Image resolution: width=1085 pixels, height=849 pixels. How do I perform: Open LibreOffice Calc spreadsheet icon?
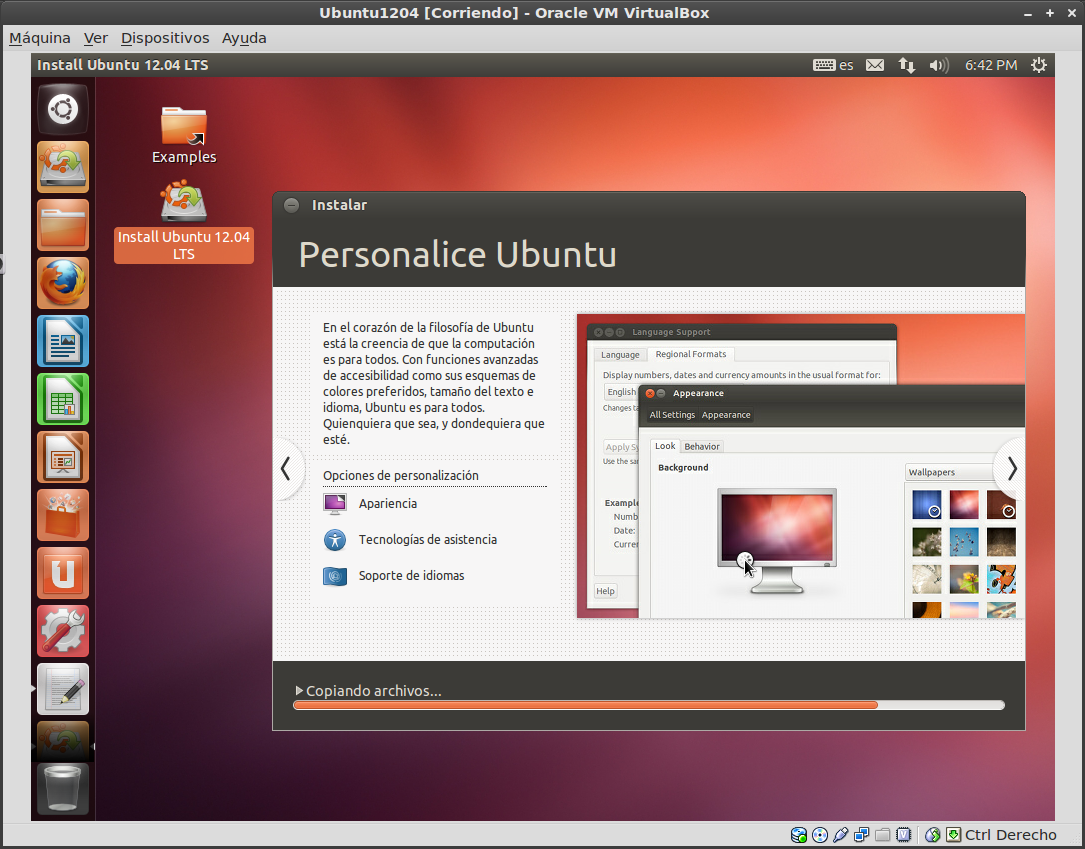pyautogui.click(x=63, y=400)
